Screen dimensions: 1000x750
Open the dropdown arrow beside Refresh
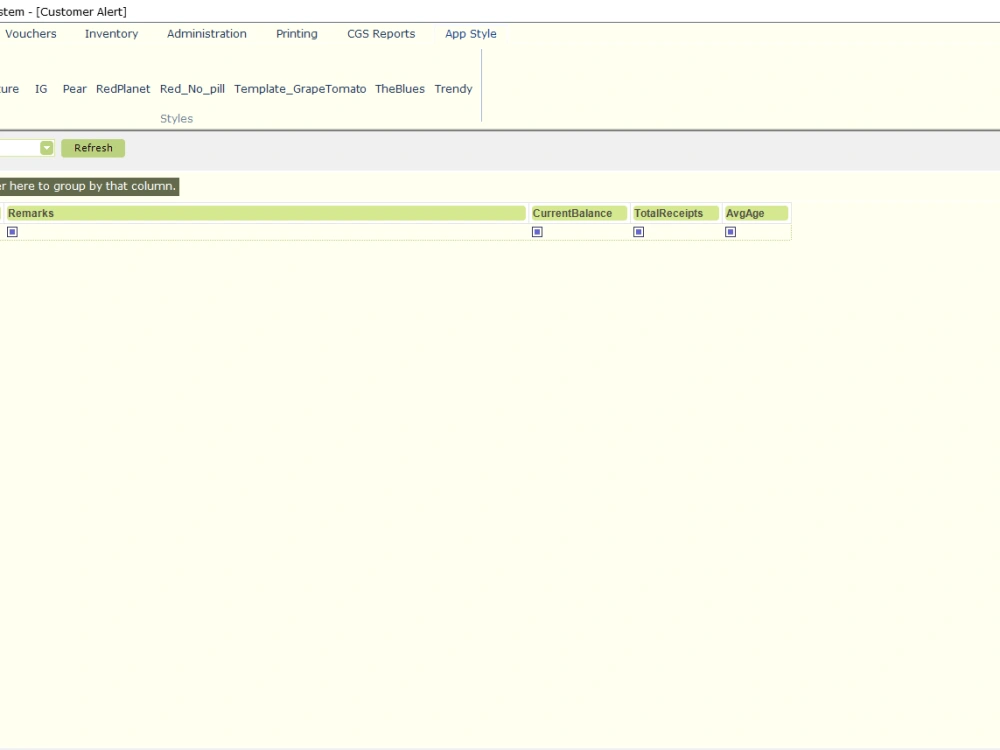pos(47,148)
